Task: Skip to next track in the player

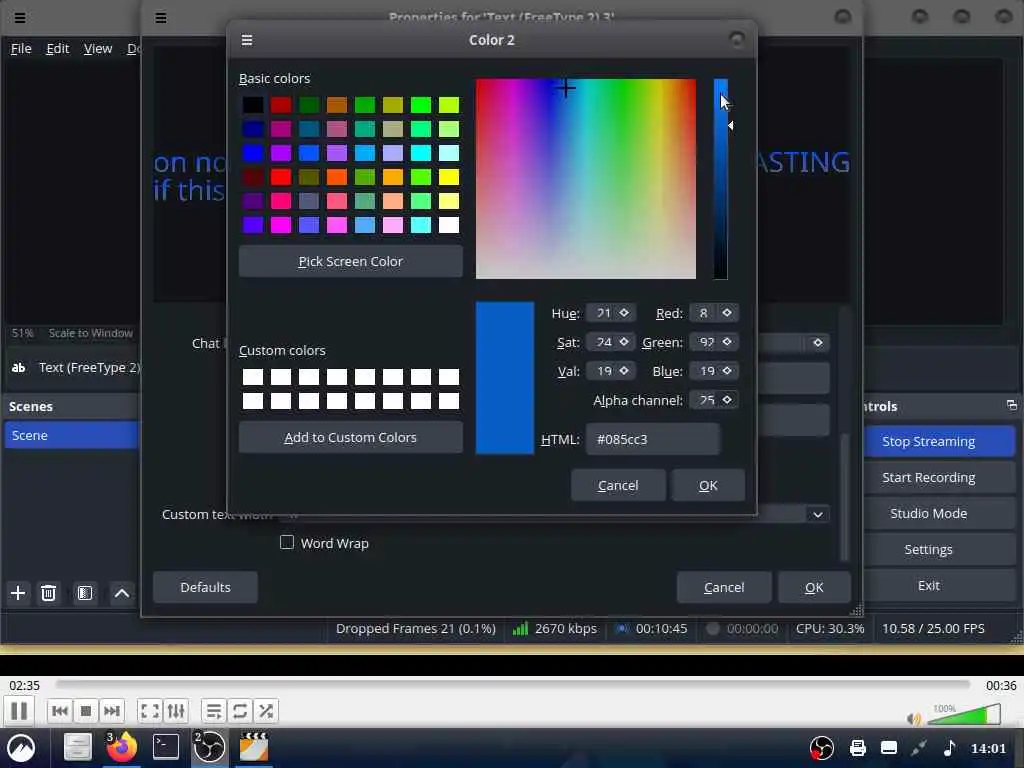Action: click(x=112, y=711)
